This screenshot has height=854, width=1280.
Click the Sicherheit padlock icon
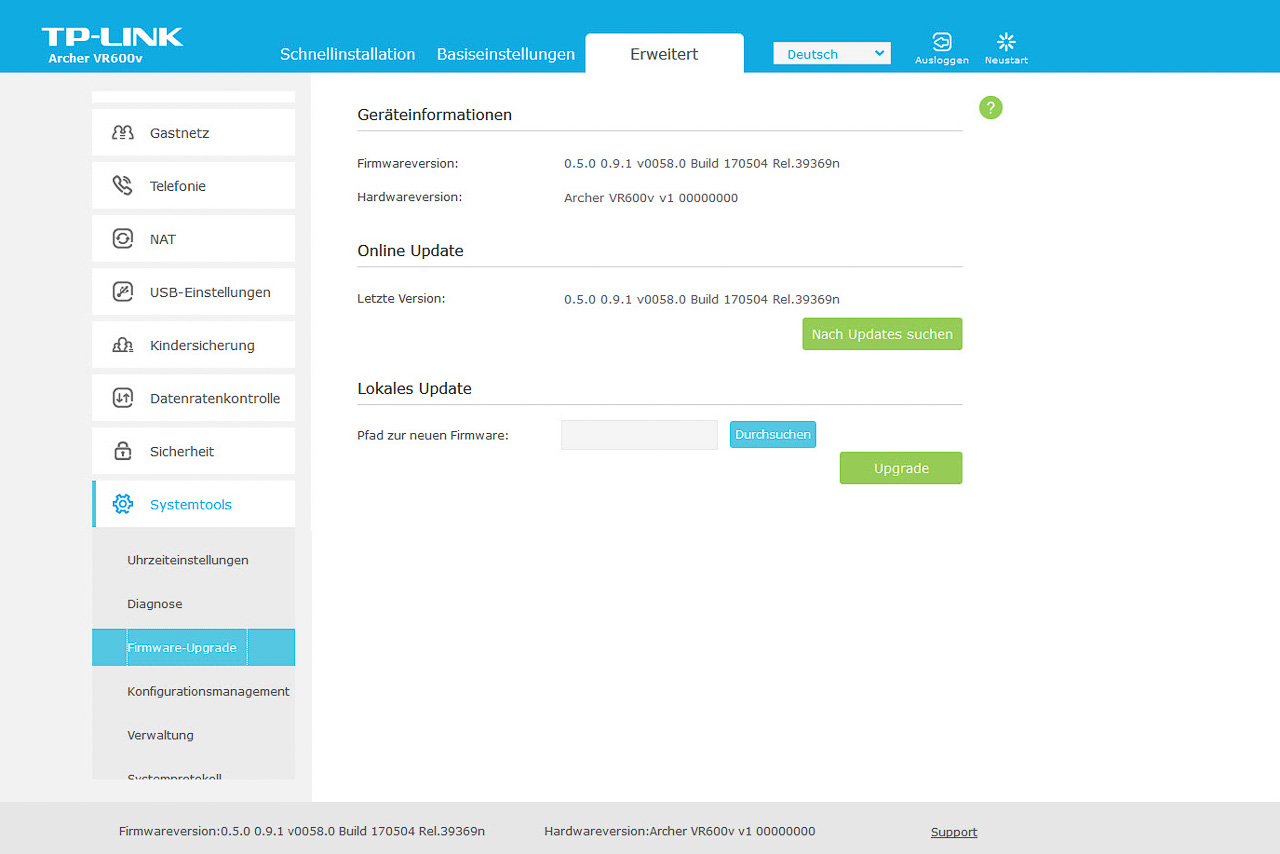(x=122, y=451)
